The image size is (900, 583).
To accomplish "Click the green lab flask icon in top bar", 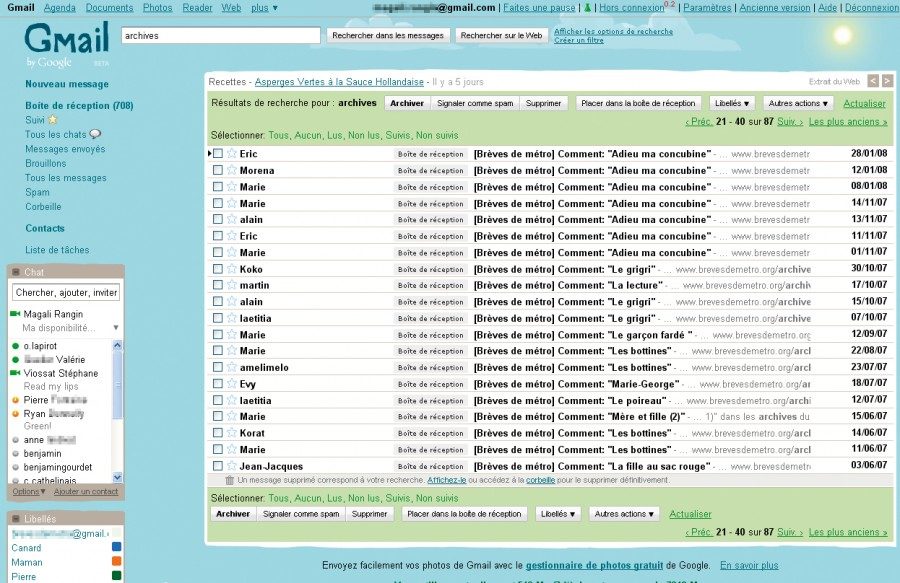I will (587, 8).
